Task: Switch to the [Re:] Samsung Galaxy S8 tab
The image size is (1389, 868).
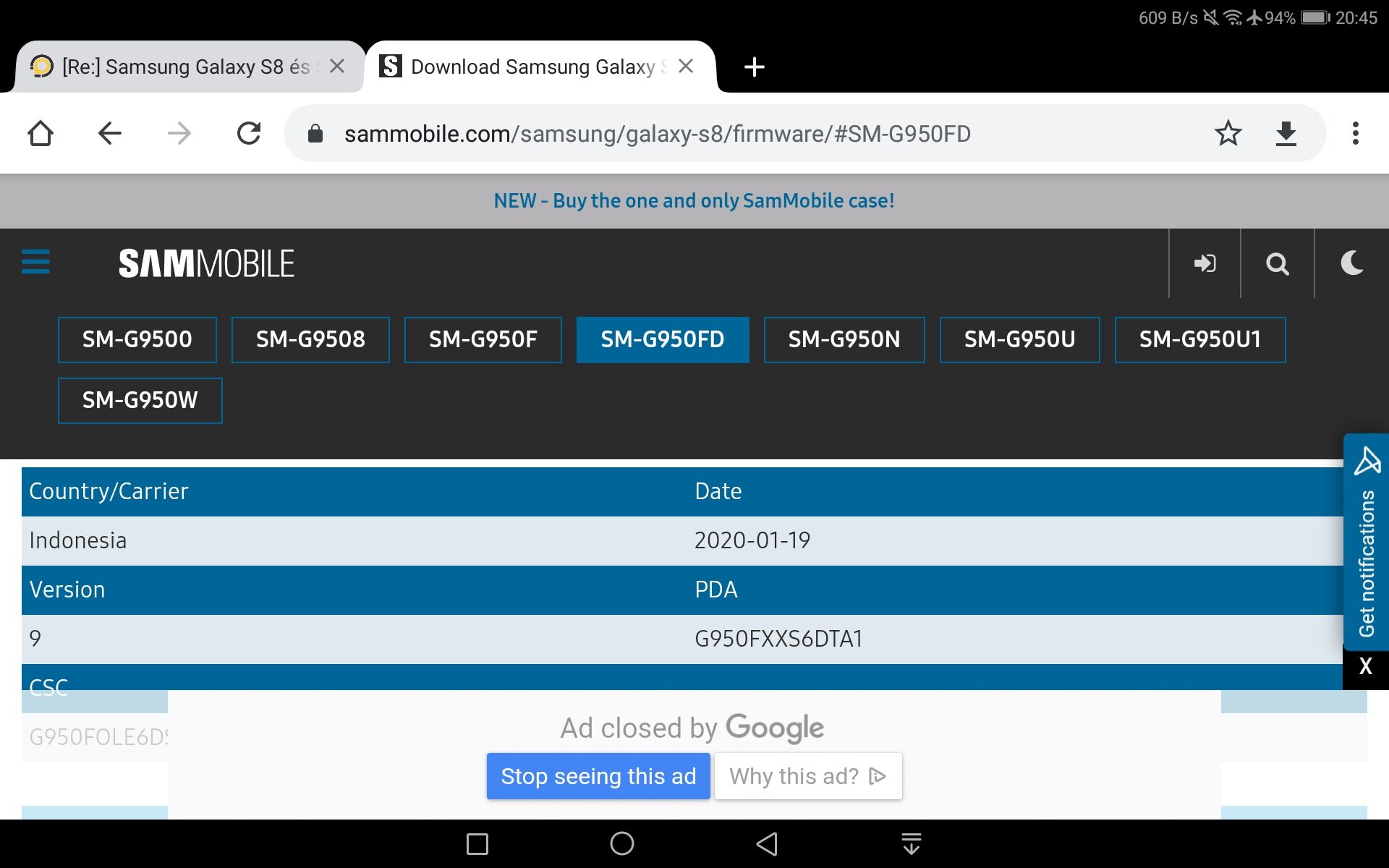Action: coord(186,67)
